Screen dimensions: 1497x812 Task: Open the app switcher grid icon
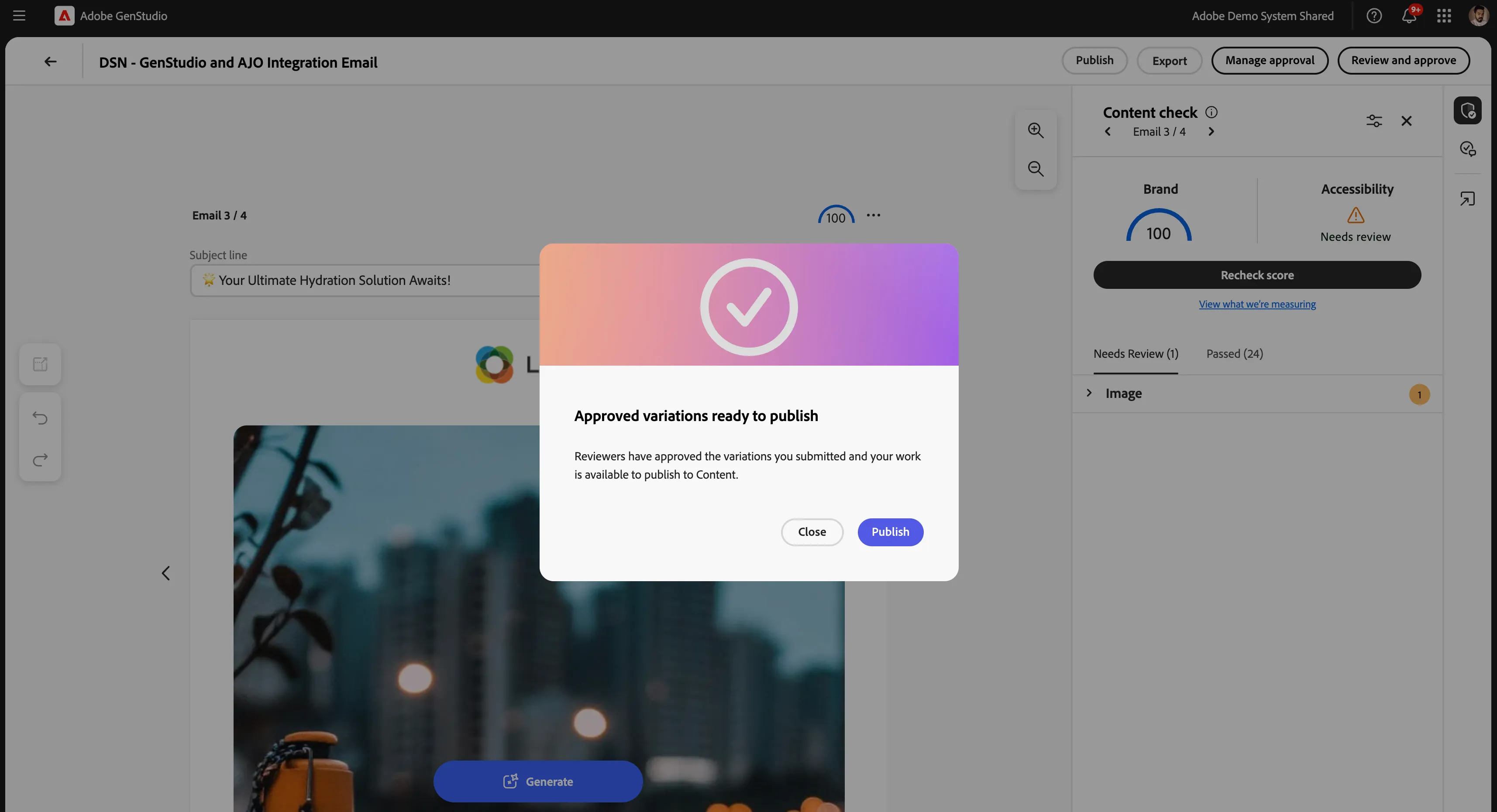[1444, 16]
